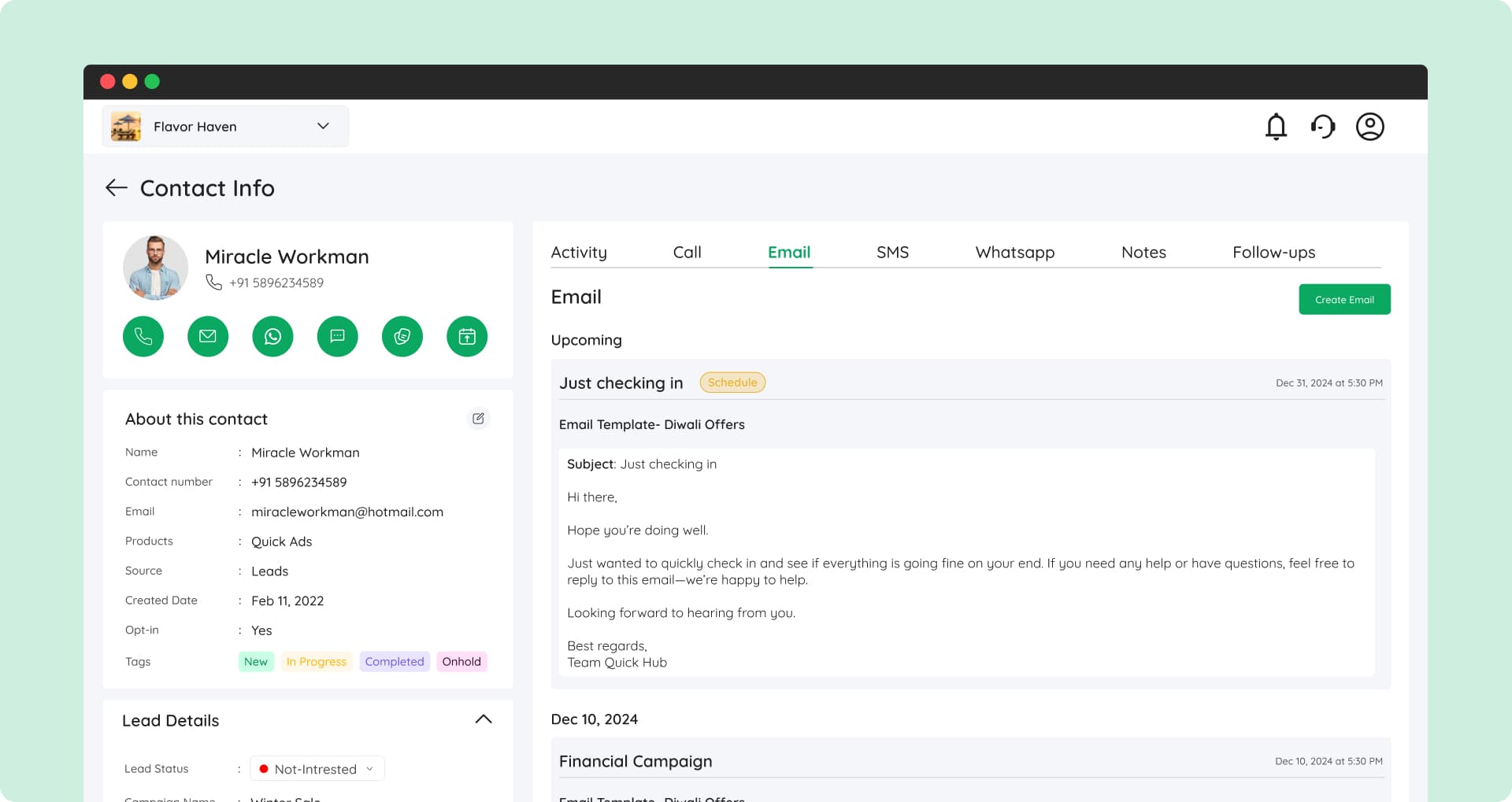Go back using the arrow beside Contact Info
Screen dimensions: 1512x802
(x=115, y=187)
